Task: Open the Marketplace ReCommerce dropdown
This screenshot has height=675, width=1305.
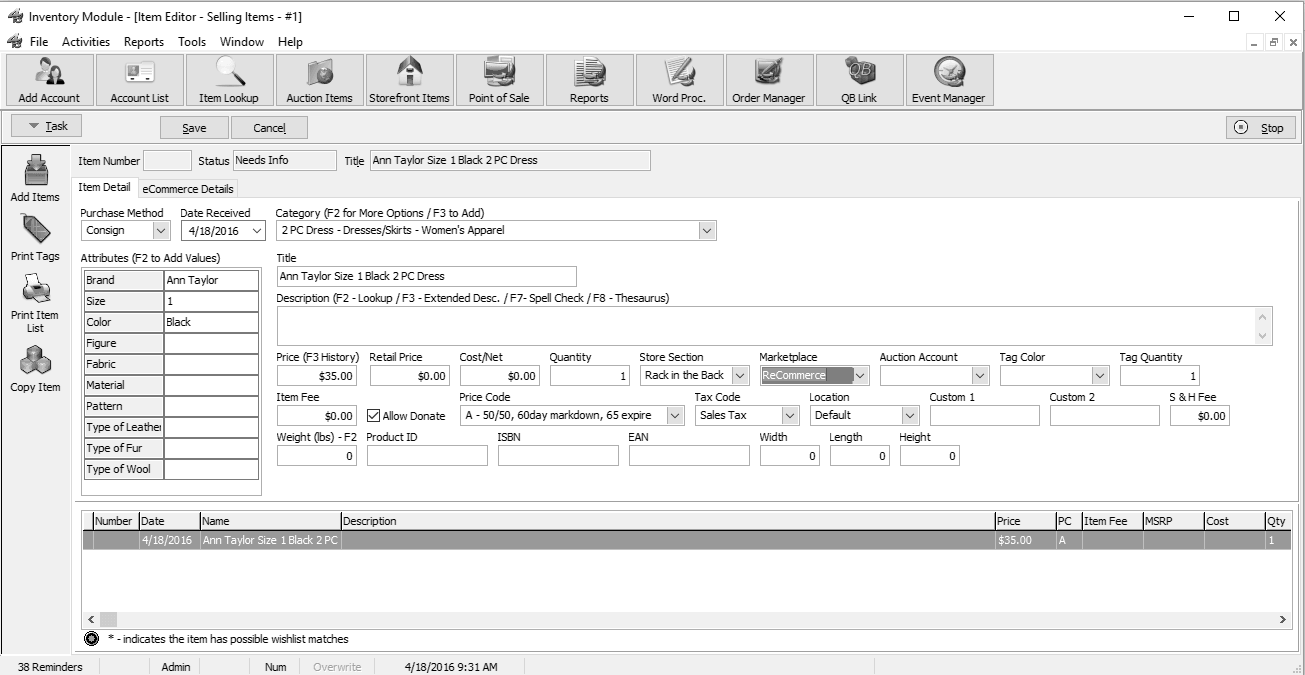Action: [x=860, y=376]
